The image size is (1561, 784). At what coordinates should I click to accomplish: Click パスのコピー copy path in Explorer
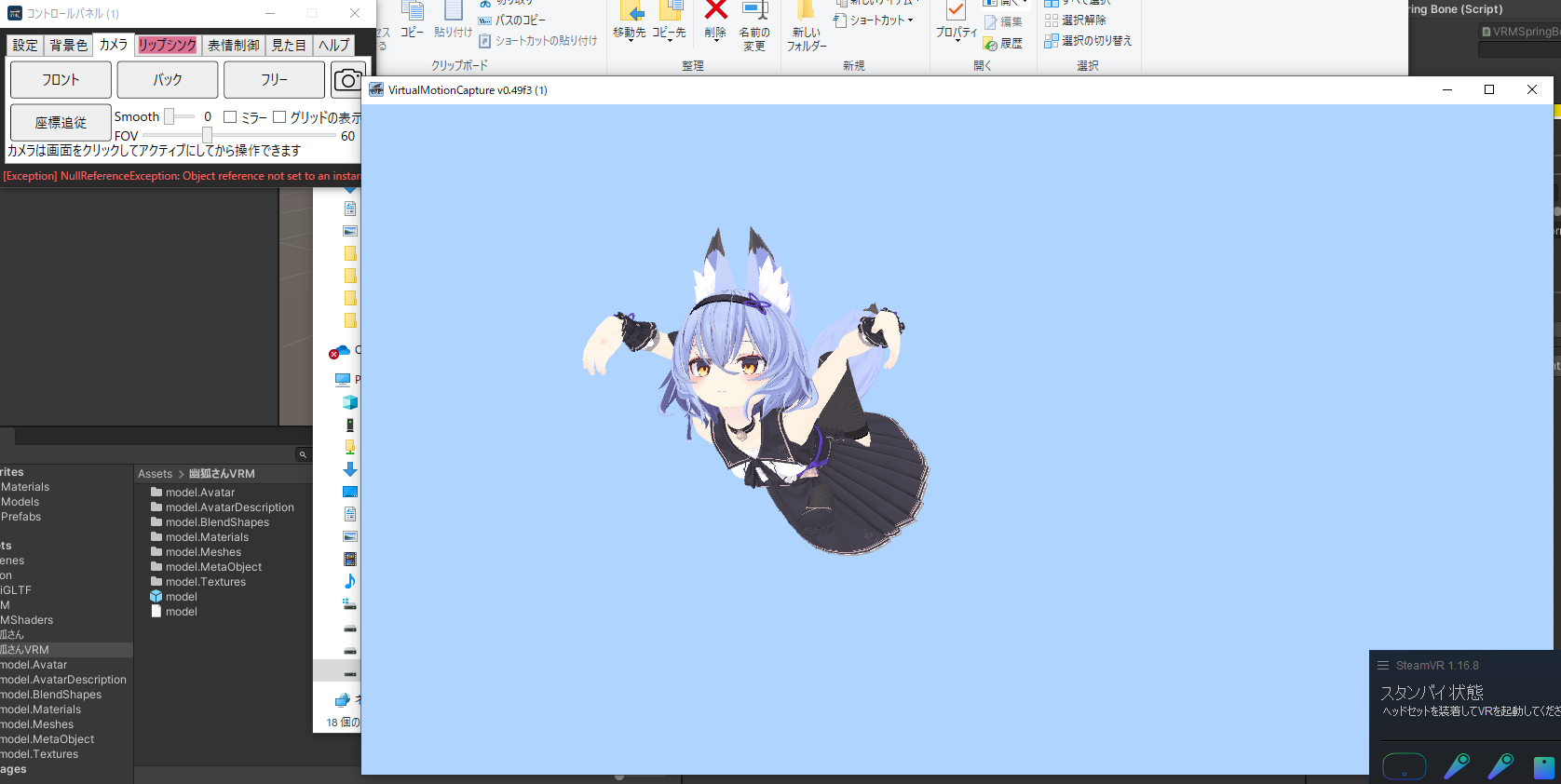coord(512,20)
